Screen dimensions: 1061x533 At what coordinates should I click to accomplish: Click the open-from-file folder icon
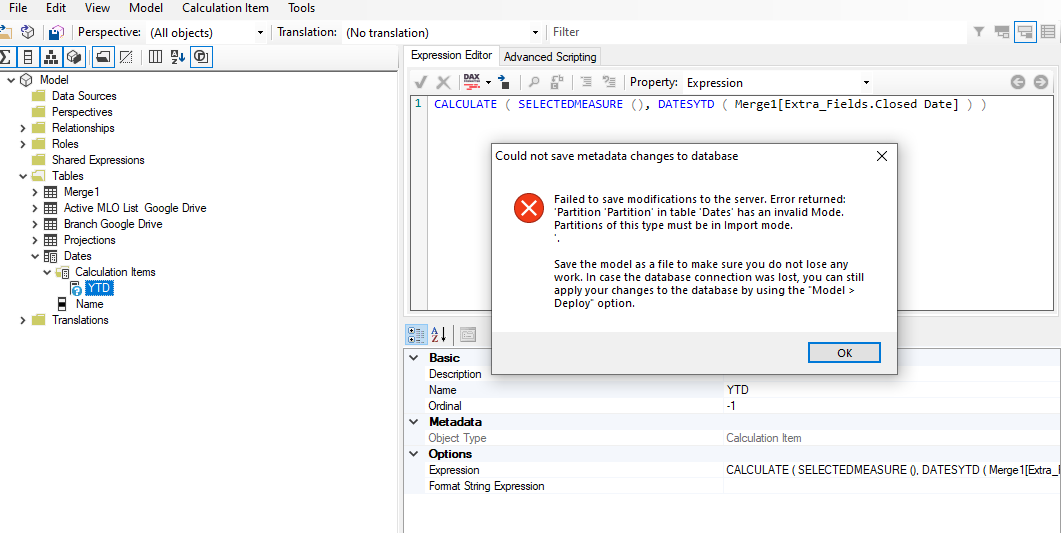[x=5, y=32]
